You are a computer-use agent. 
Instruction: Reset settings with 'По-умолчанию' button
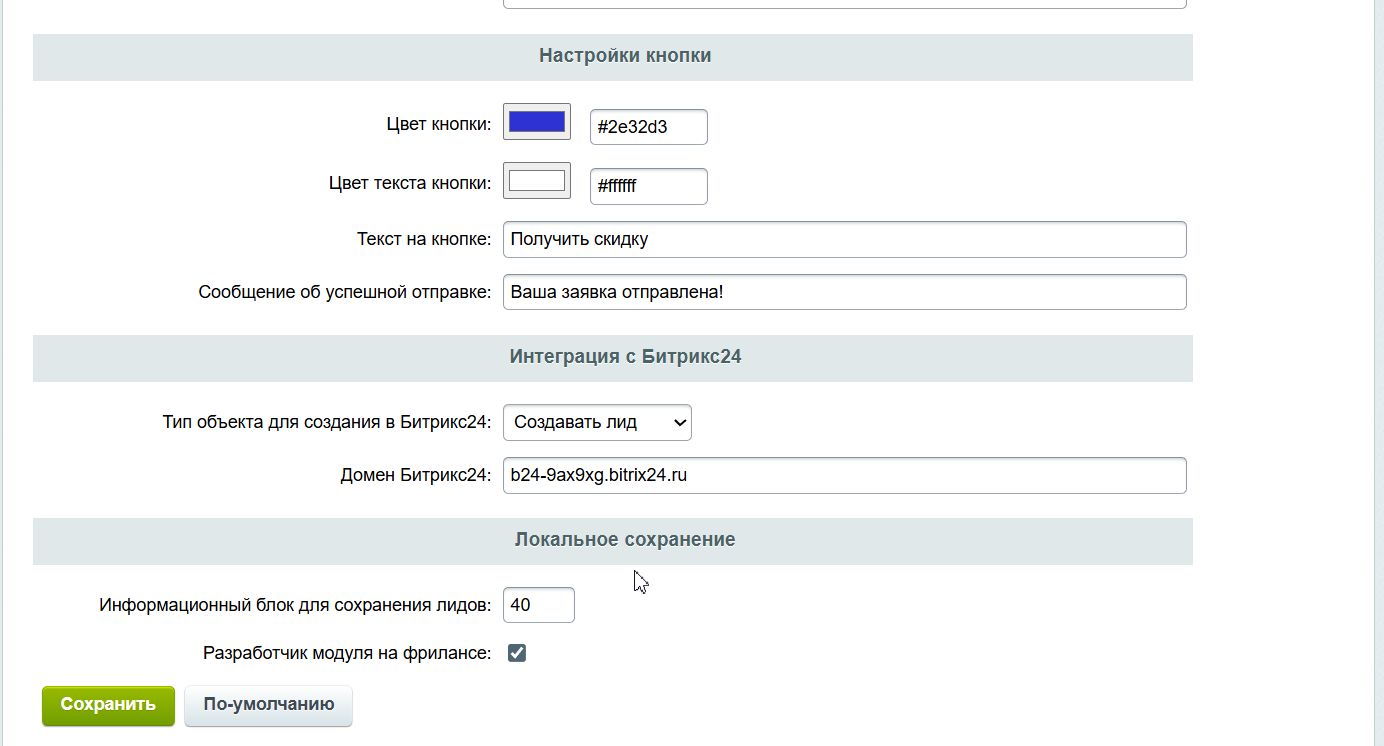click(x=268, y=705)
